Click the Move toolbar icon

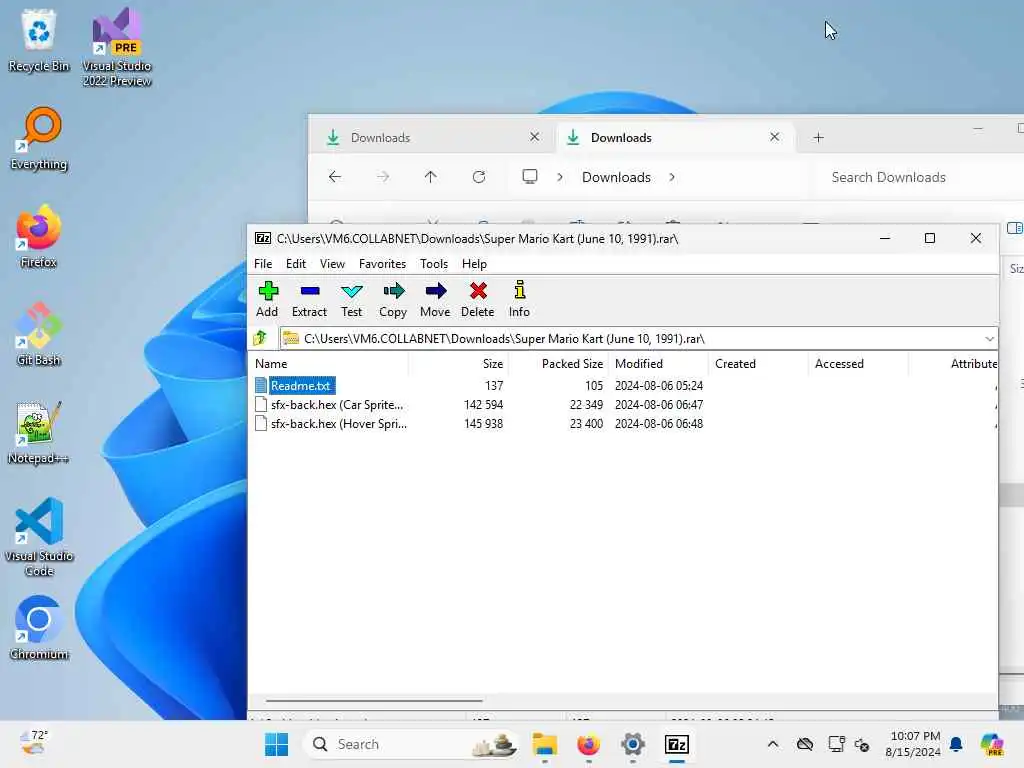pos(435,299)
